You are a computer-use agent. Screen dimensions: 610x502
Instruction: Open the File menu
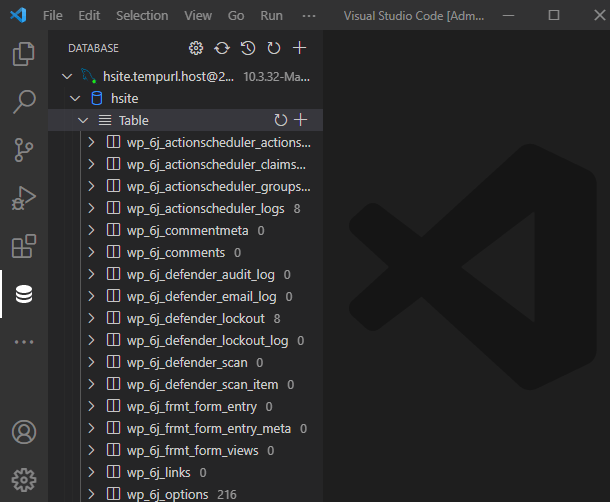point(53,16)
